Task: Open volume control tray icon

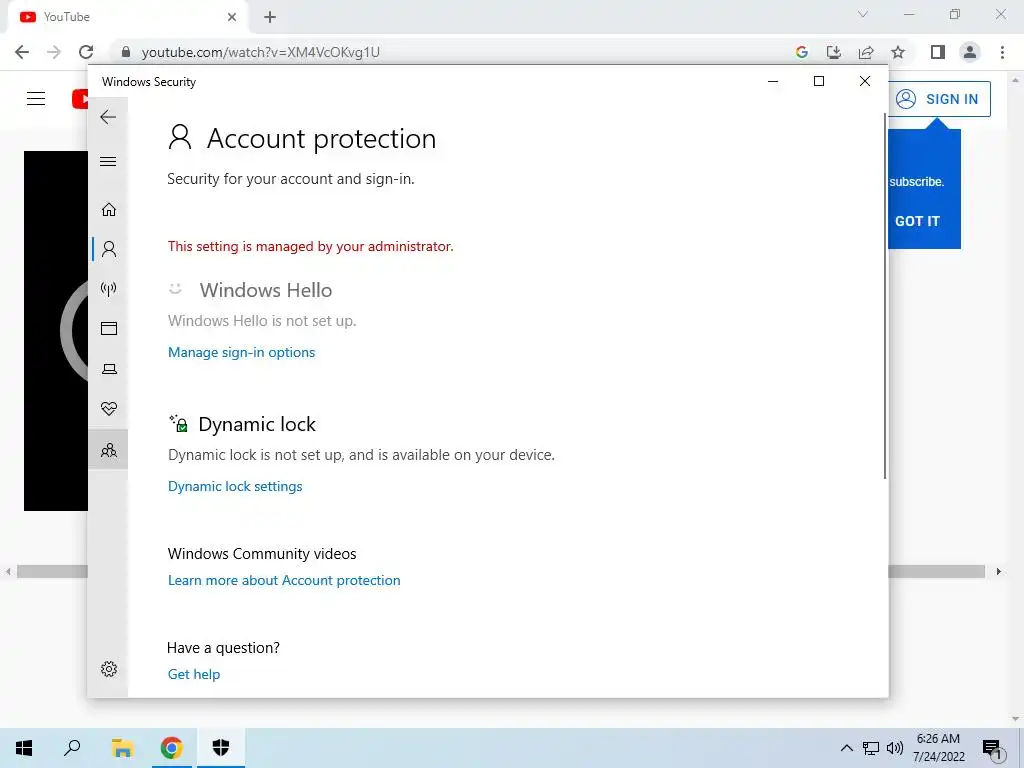Action: tap(895, 748)
